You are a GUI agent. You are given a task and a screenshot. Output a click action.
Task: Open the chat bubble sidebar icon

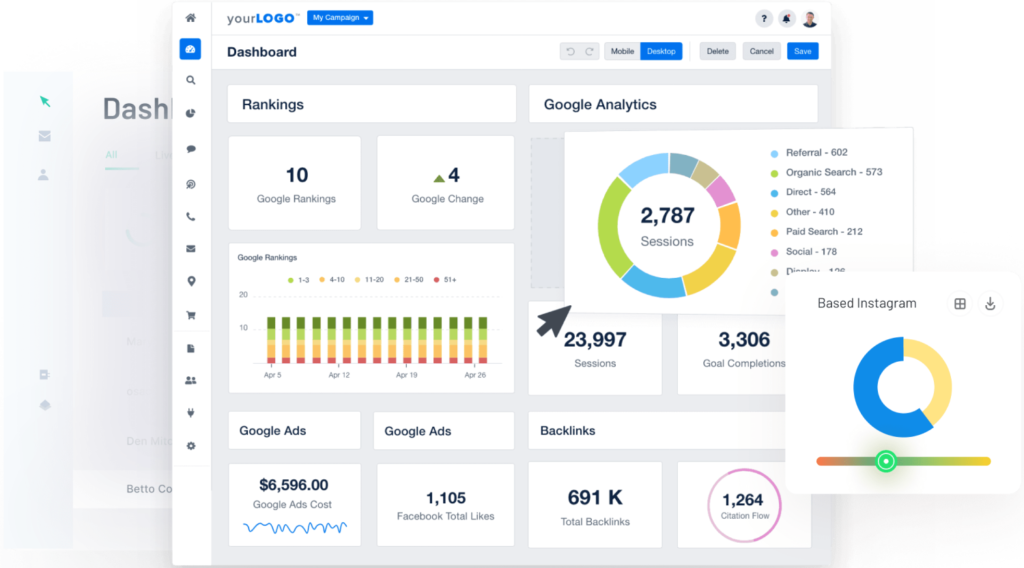click(x=191, y=149)
